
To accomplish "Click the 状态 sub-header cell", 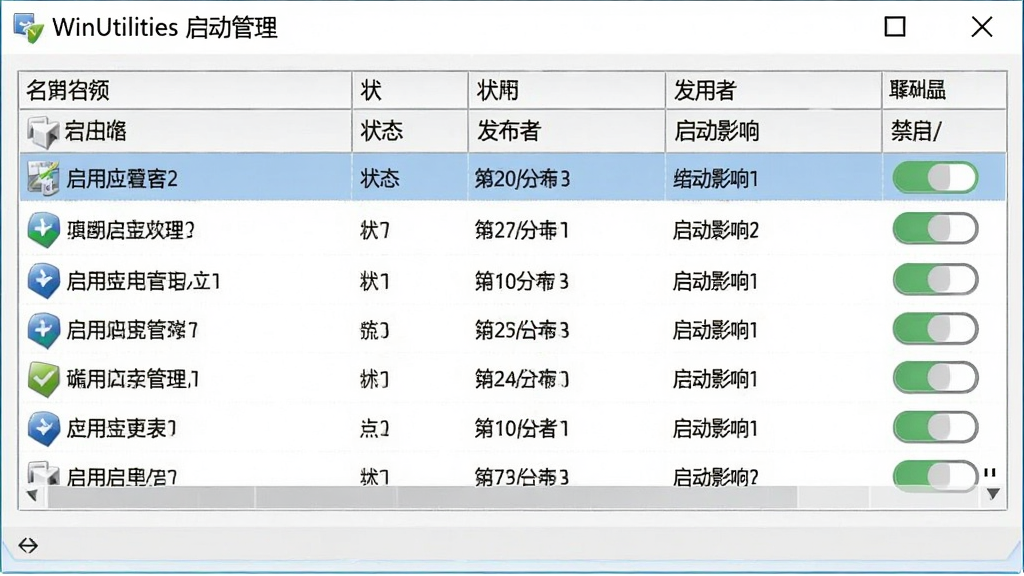I will point(409,131).
